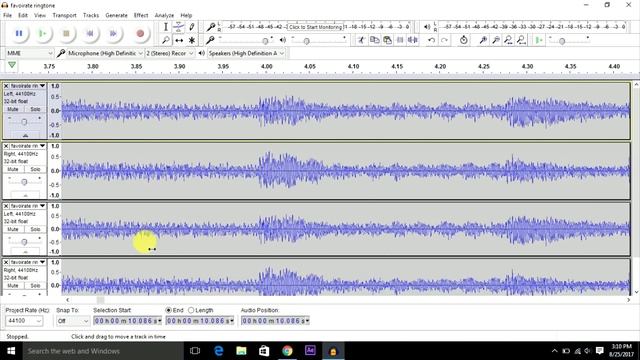Open the MME audio host dropdown
640x360 pixels.
(30, 53)
